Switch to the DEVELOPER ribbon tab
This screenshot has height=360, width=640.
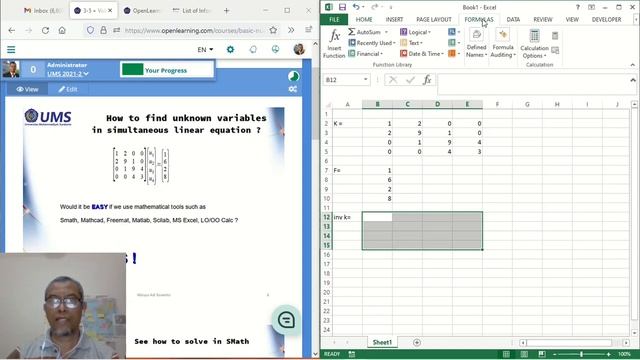pos(606,19)
